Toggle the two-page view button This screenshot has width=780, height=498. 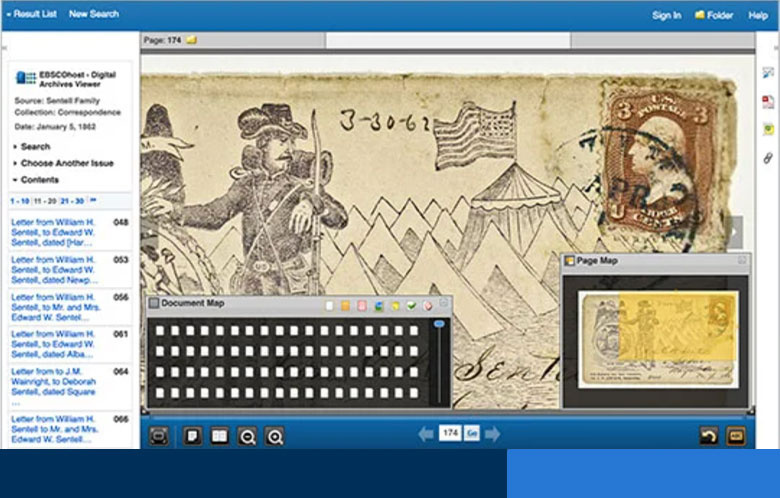(x=220, y=436)
